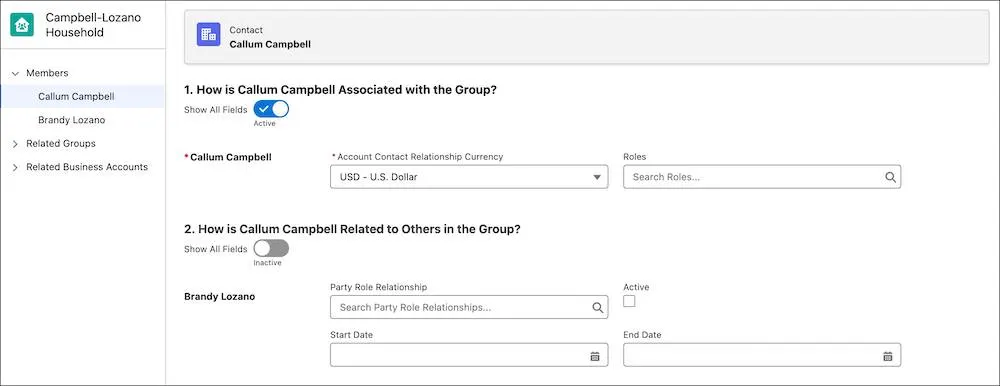Screen dimensions: 1000x386
Task: Click the Start Date input field
Action: pyautogui.click(x=469, y=355)
